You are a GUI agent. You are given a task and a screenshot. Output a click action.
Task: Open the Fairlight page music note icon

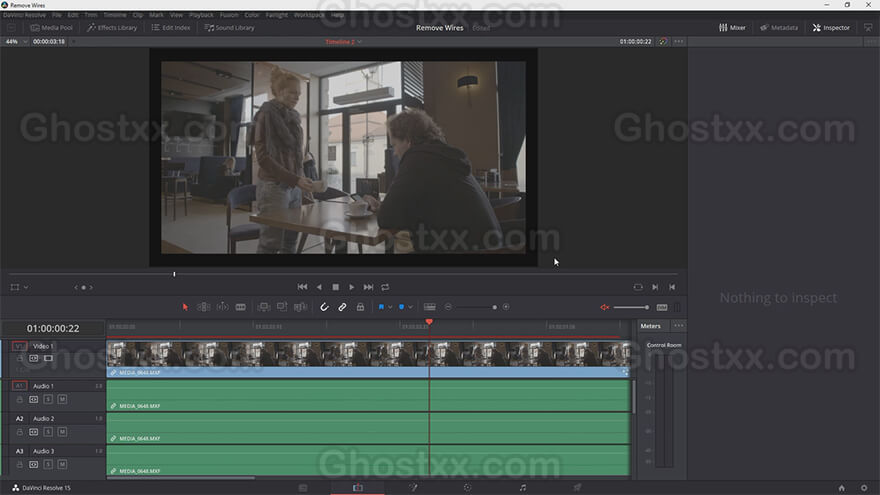522,487
